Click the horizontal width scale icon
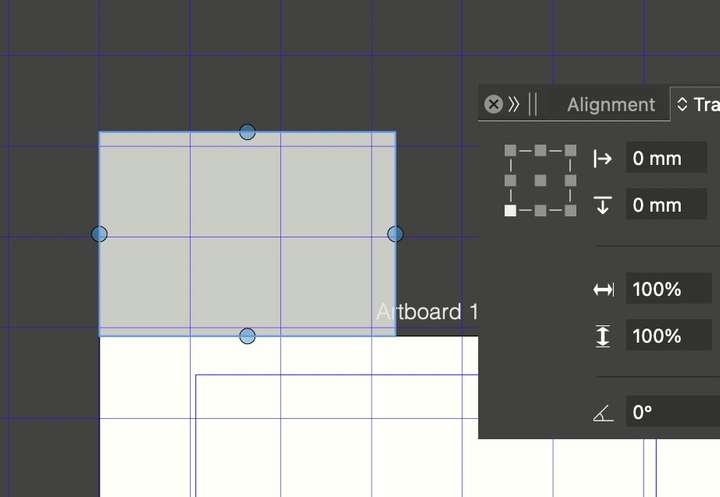 [x=602, y=289]
